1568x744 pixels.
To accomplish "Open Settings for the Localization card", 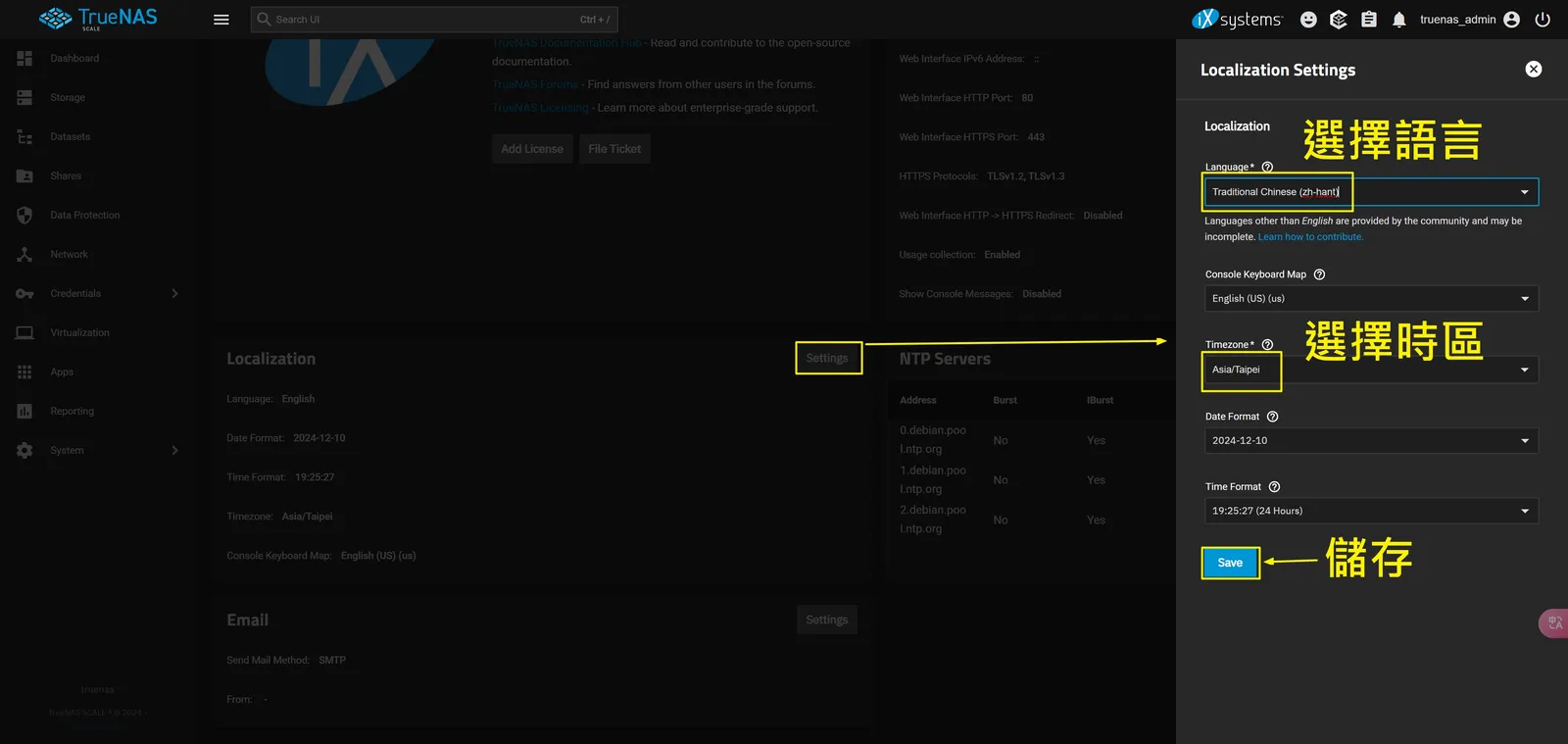I will [x=827, y=359].
